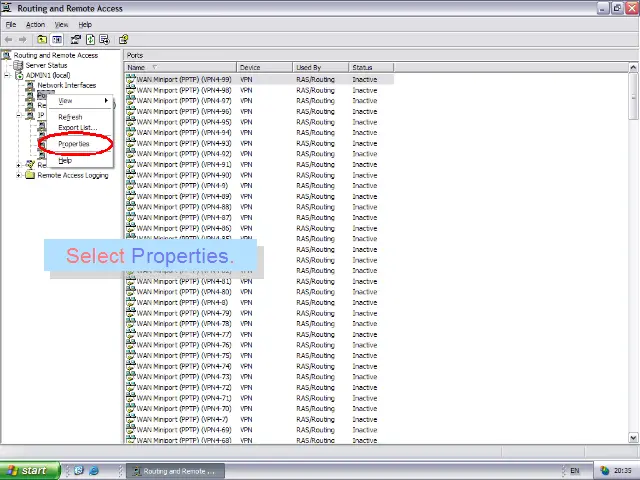
Task: Click the RAS/Routing cell of the VPN4-77 row
Action: (x=316, y=334)
